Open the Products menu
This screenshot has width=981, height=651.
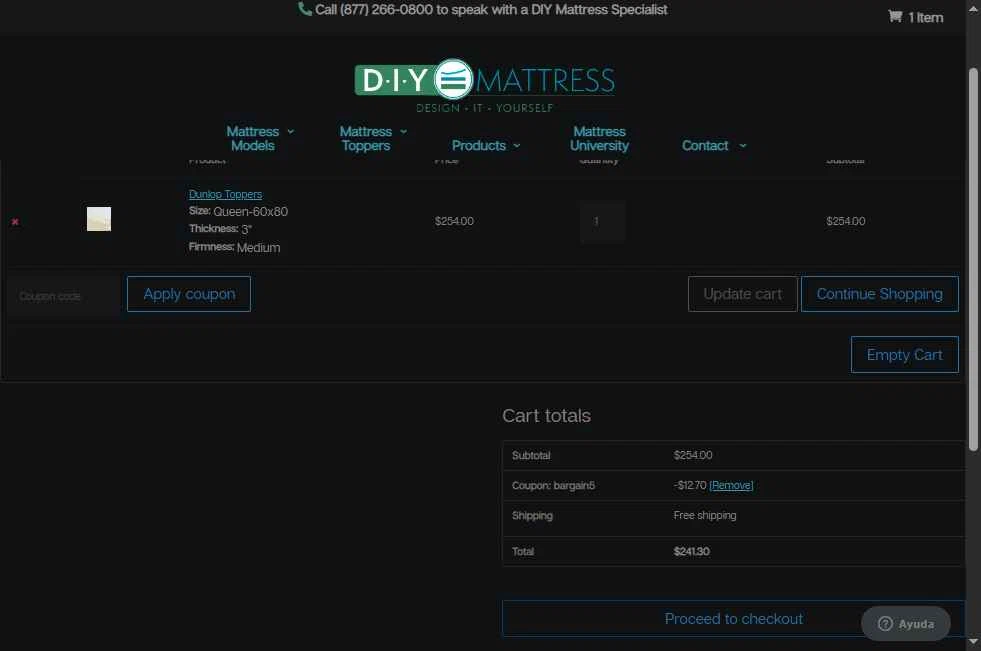[x=479, y=145]
